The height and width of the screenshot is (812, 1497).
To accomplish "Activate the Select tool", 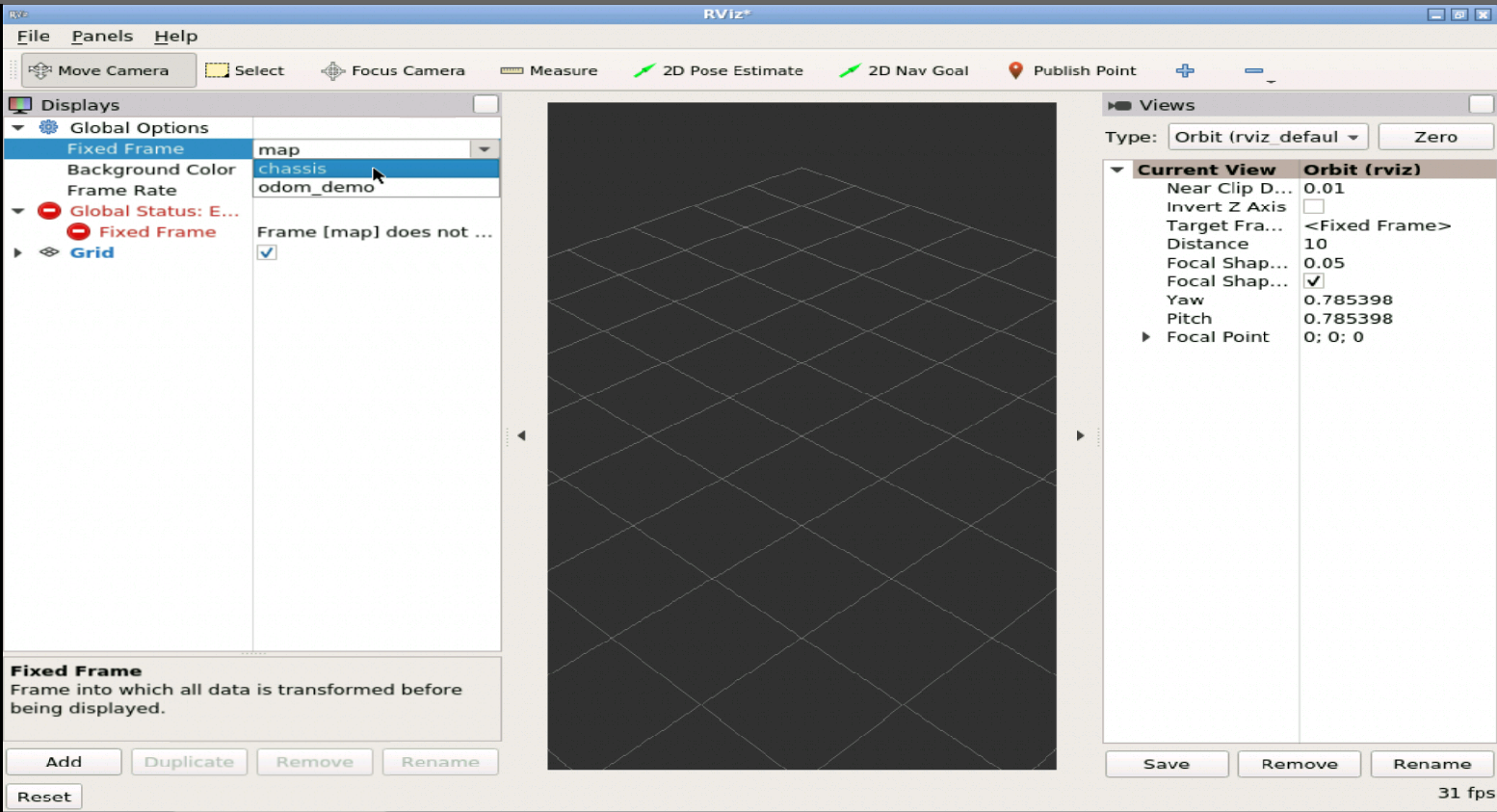I will [x=245, y=70].
